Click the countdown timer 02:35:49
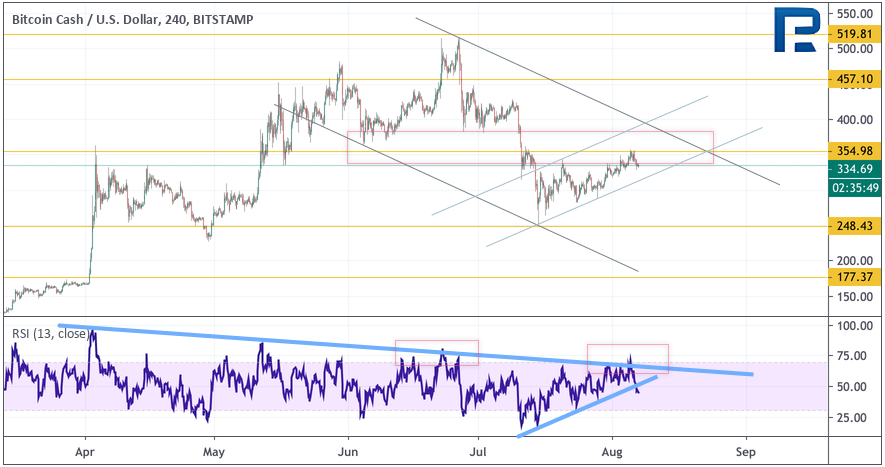This screenshot has width=885, height=467. click(x=855, y=187)
